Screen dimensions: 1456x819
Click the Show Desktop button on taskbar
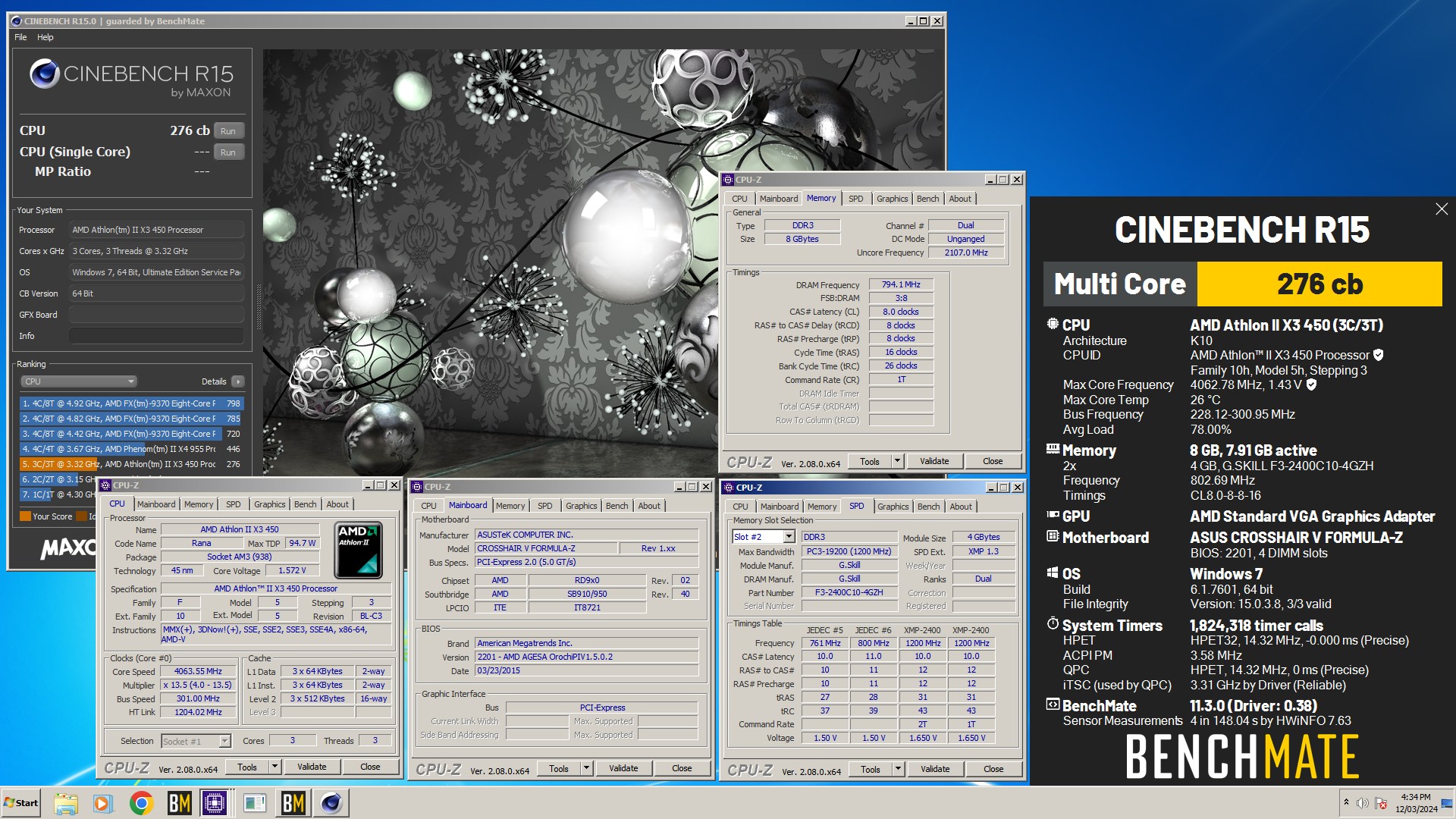click(x=1448, y=803)
